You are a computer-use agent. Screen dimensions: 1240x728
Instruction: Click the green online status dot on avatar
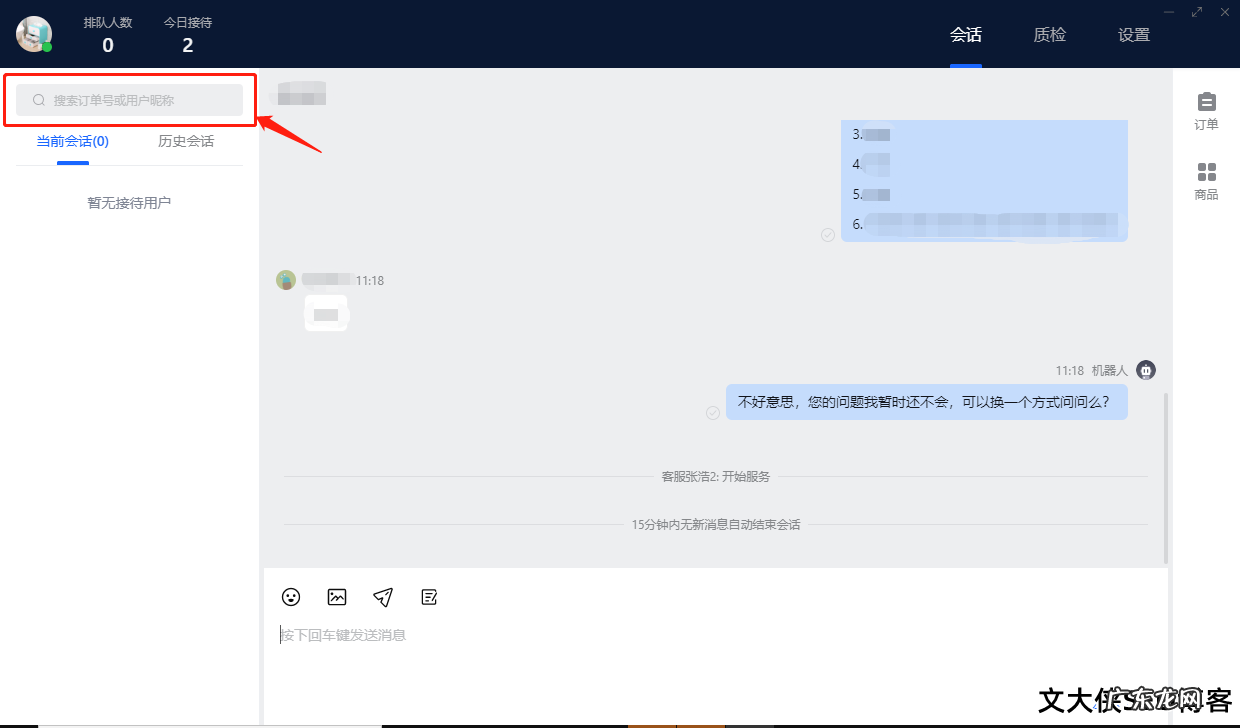click(x=46, y=46)
